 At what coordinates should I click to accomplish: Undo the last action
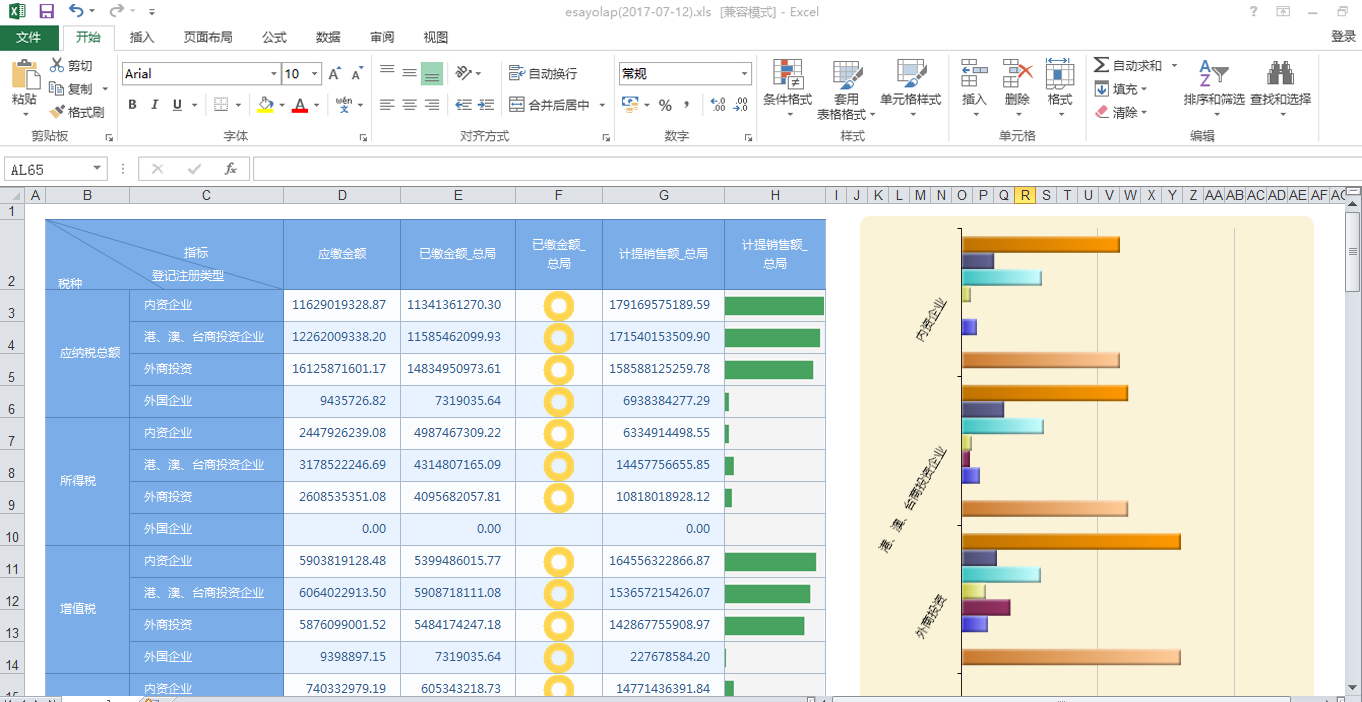(x=77, y=12)
